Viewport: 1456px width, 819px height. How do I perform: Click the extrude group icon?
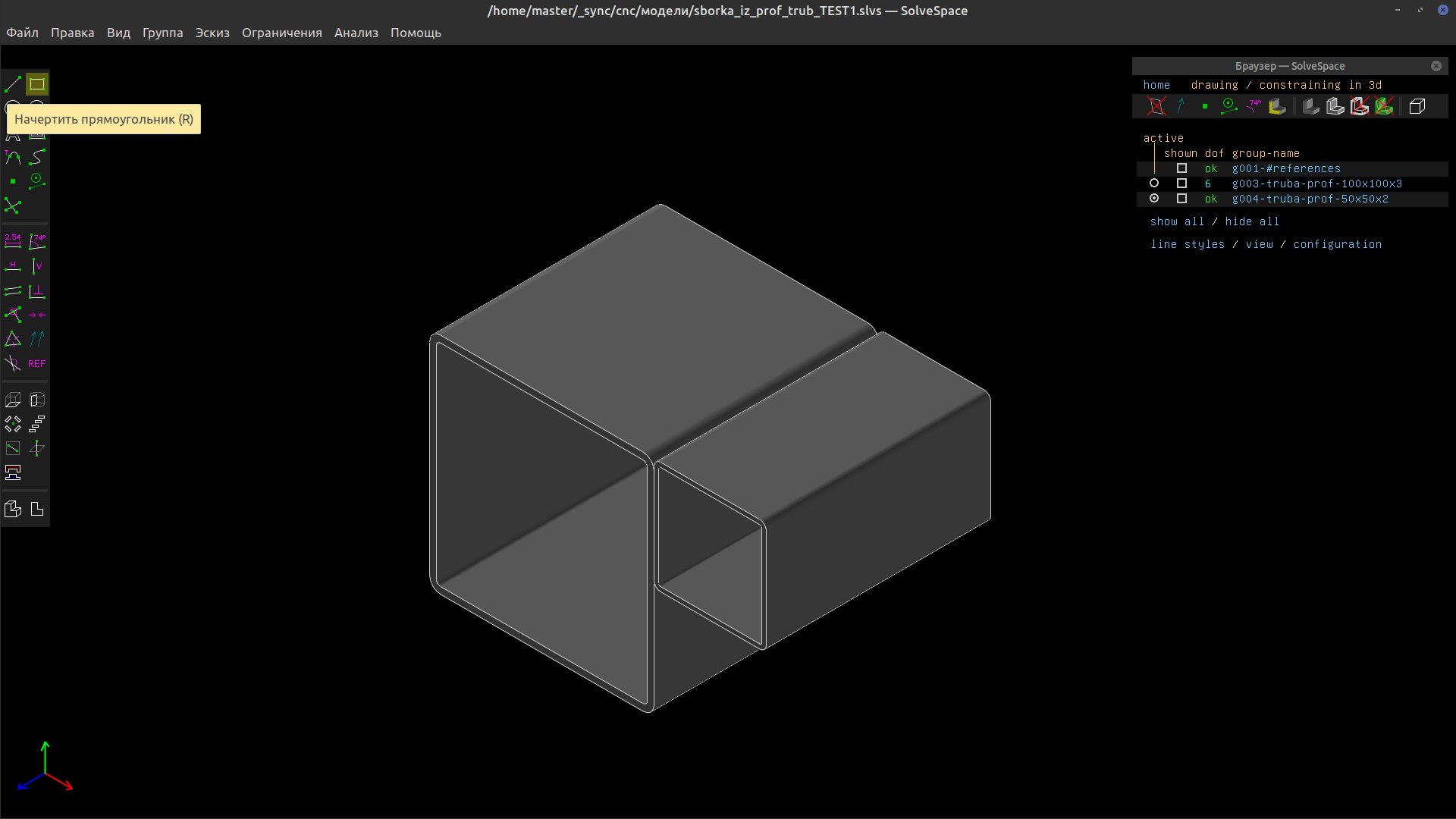(x=13, y=400)
